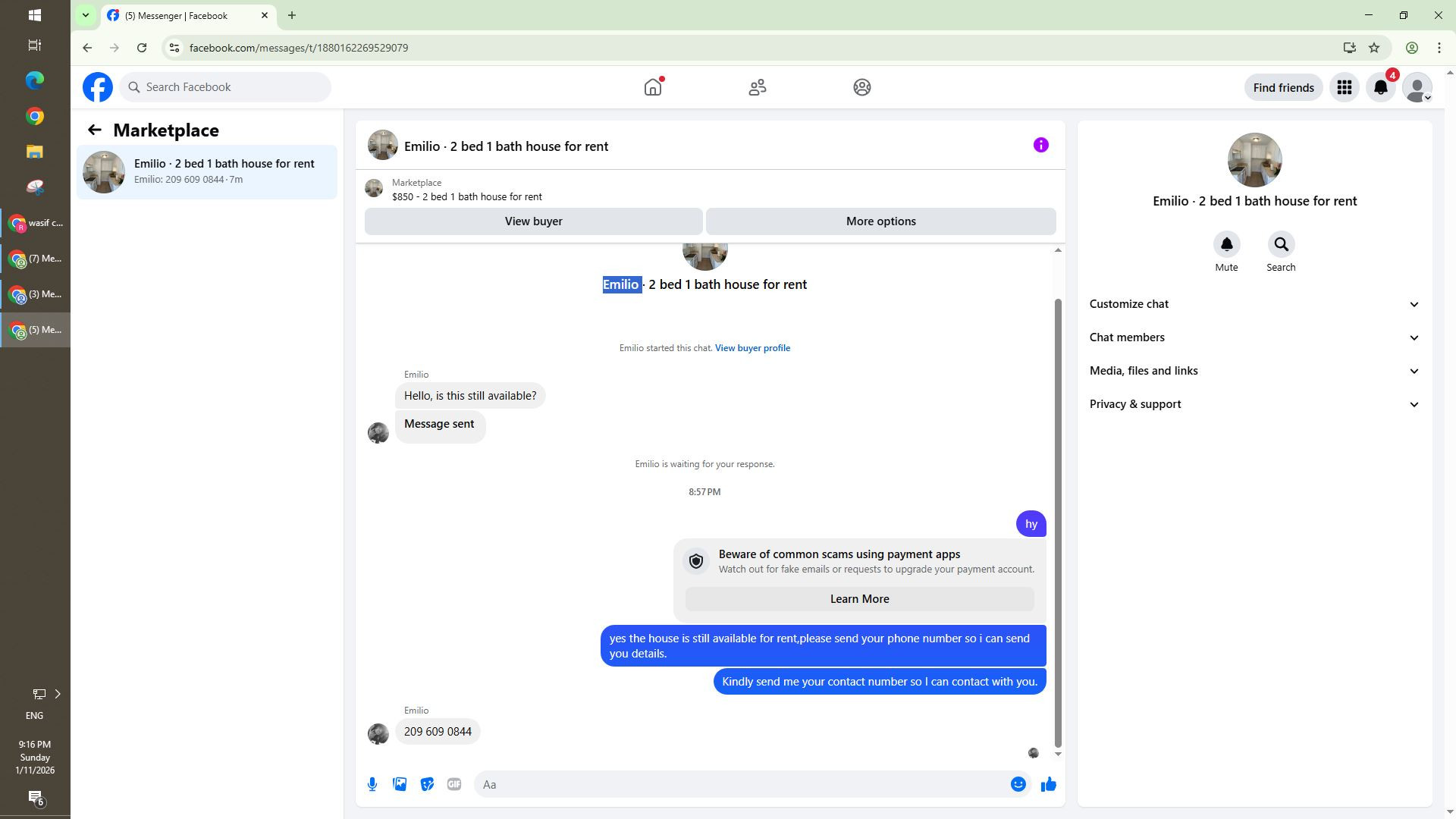Open Chrome's three-dot menu
This screenshot has width=1456, height=819.
[x=1439, y=48]
